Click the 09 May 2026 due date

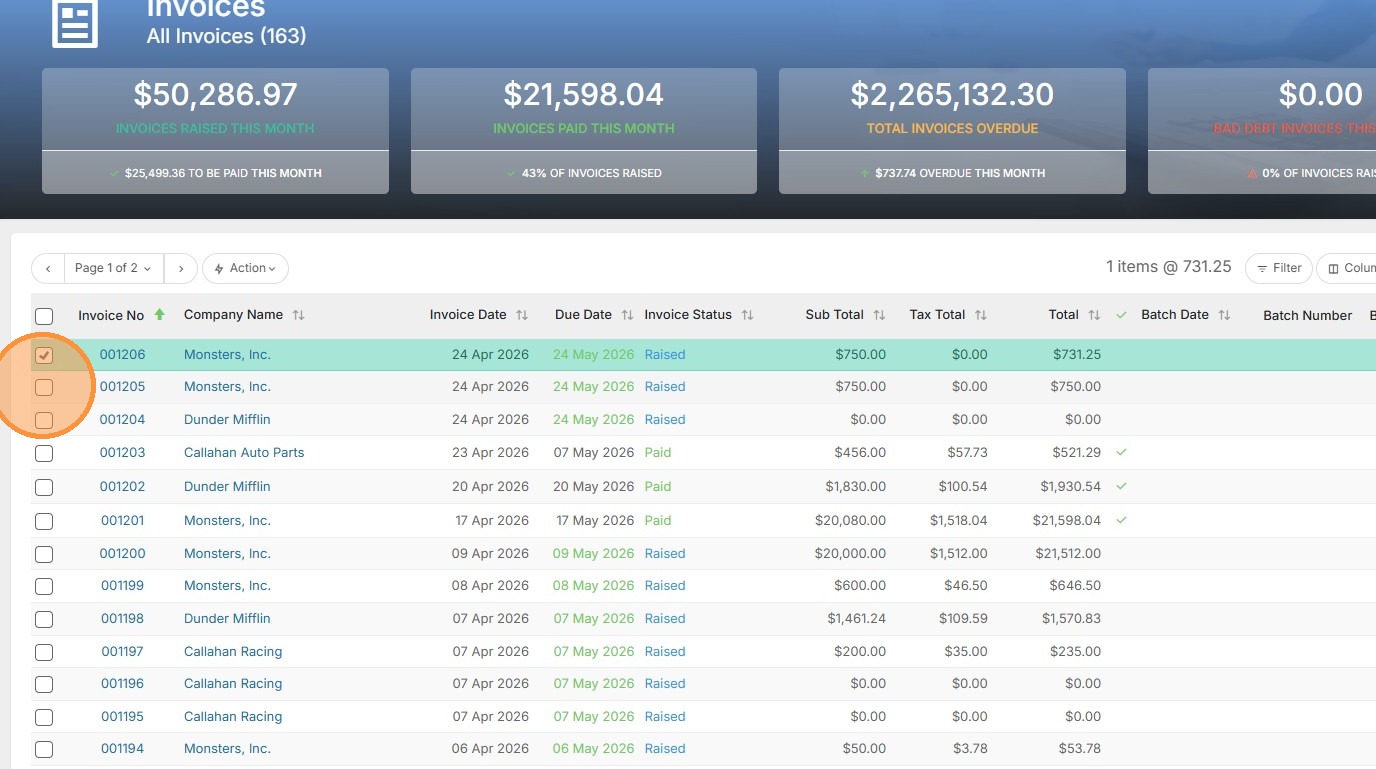pyautogui.click(x=593, y=553)
